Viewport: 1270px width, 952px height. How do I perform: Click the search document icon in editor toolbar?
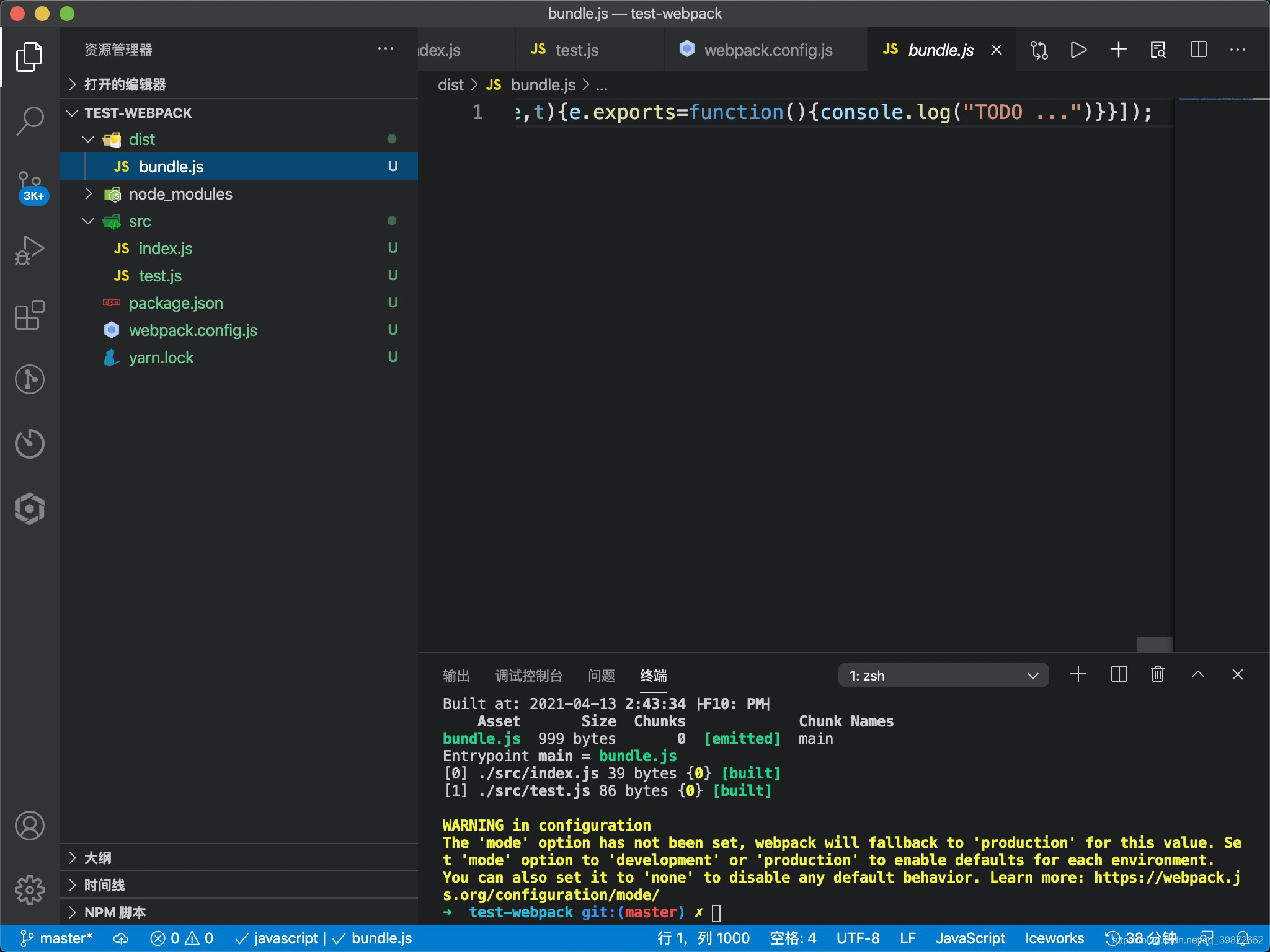[x=1158, y=50]
